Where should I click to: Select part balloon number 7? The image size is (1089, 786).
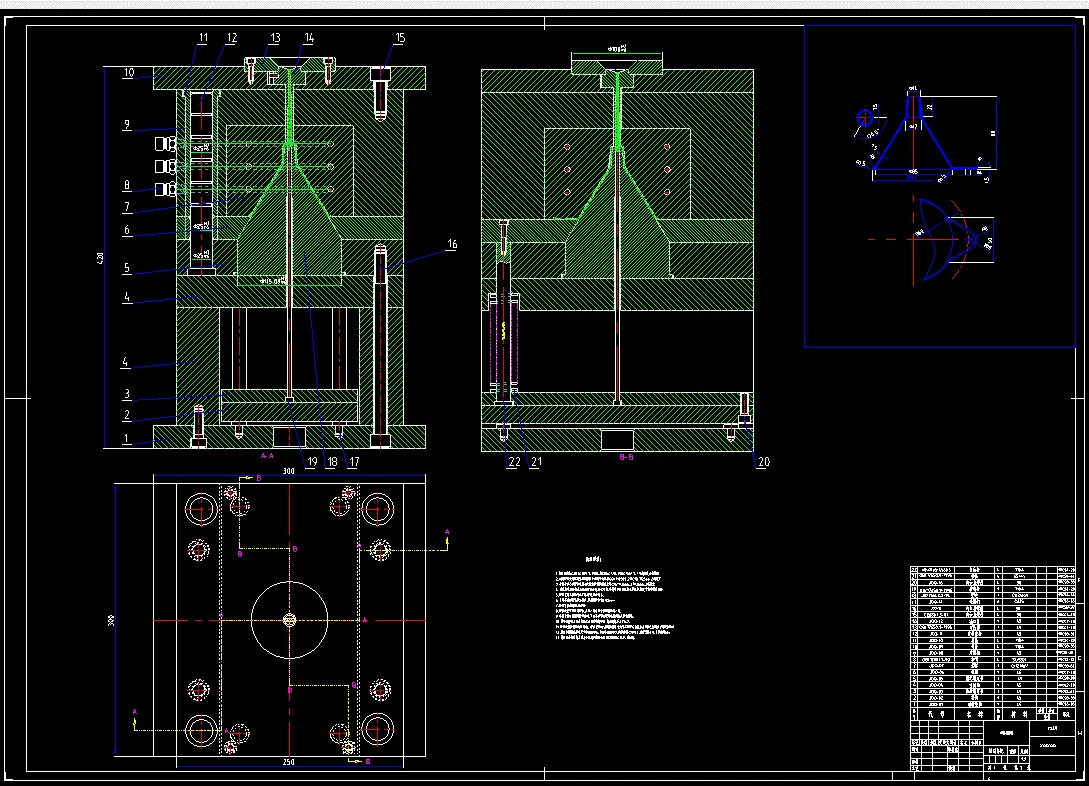click(126, 207)
